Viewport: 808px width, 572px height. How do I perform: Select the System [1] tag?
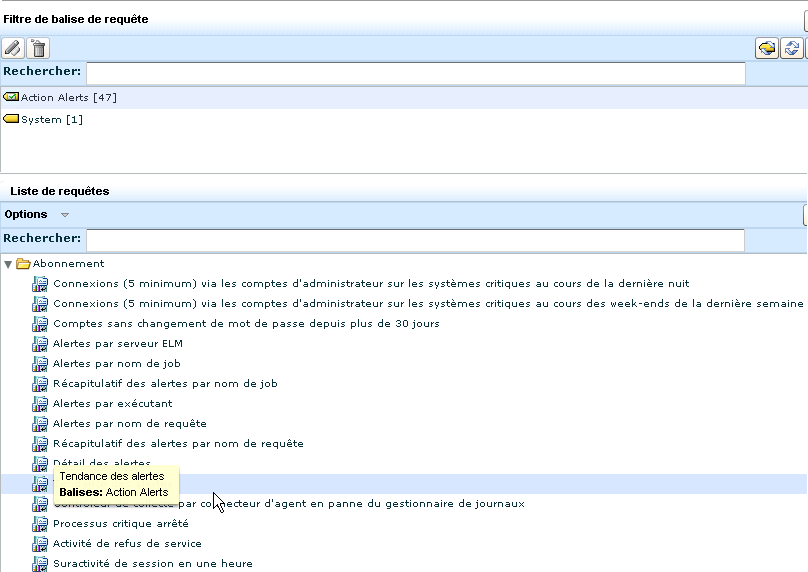[x=52, y=120]
